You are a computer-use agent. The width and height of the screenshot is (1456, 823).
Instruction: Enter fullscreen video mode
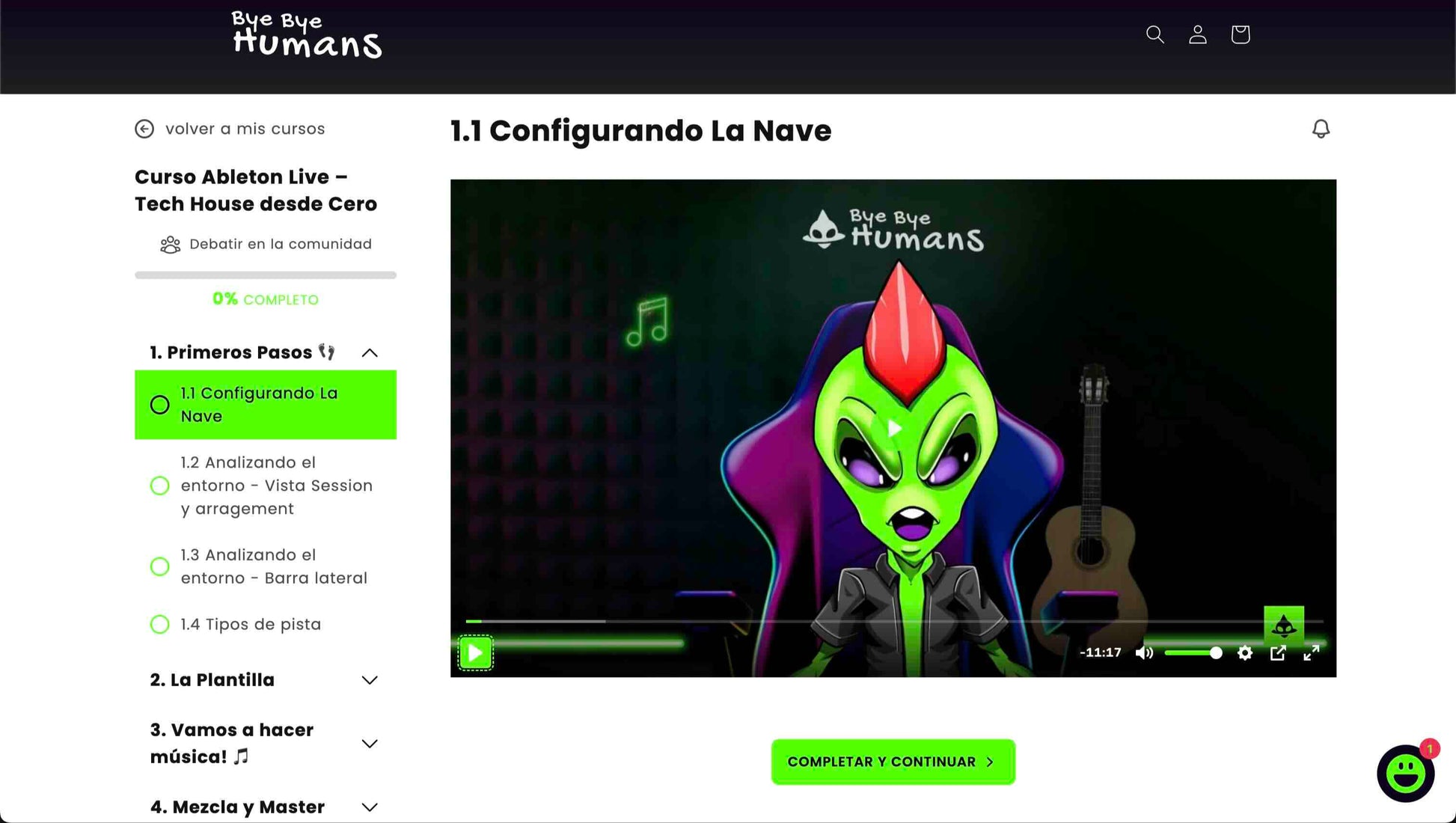tap(1311, 653)
